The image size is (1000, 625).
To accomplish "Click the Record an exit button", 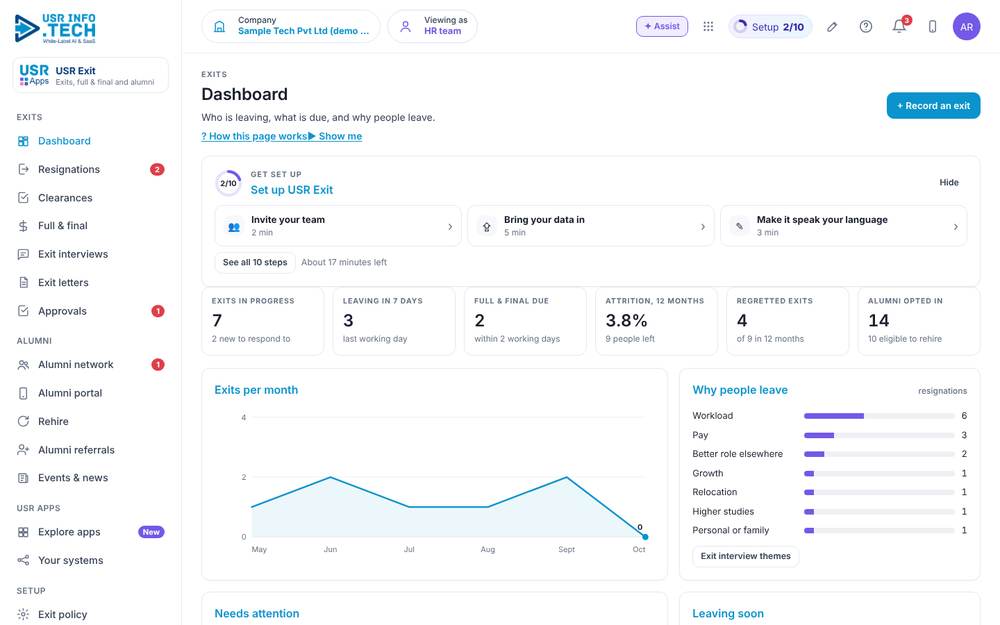I will pyautogui.click(x=933, y=106).
